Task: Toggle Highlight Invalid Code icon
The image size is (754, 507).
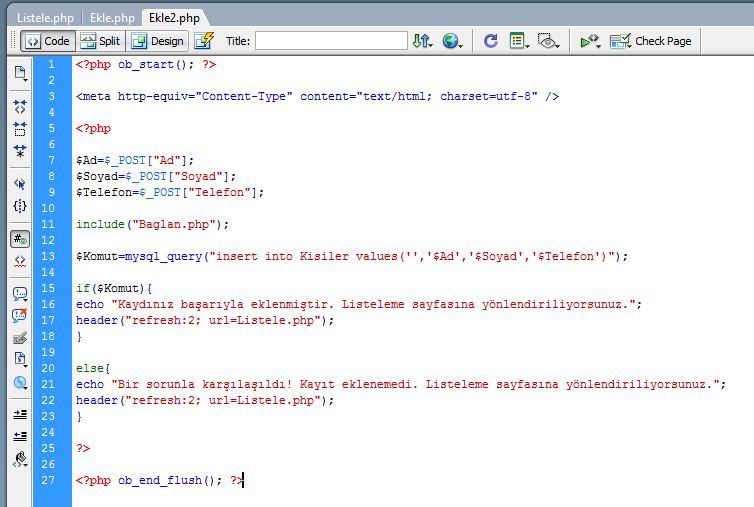Action: (20, 261)
